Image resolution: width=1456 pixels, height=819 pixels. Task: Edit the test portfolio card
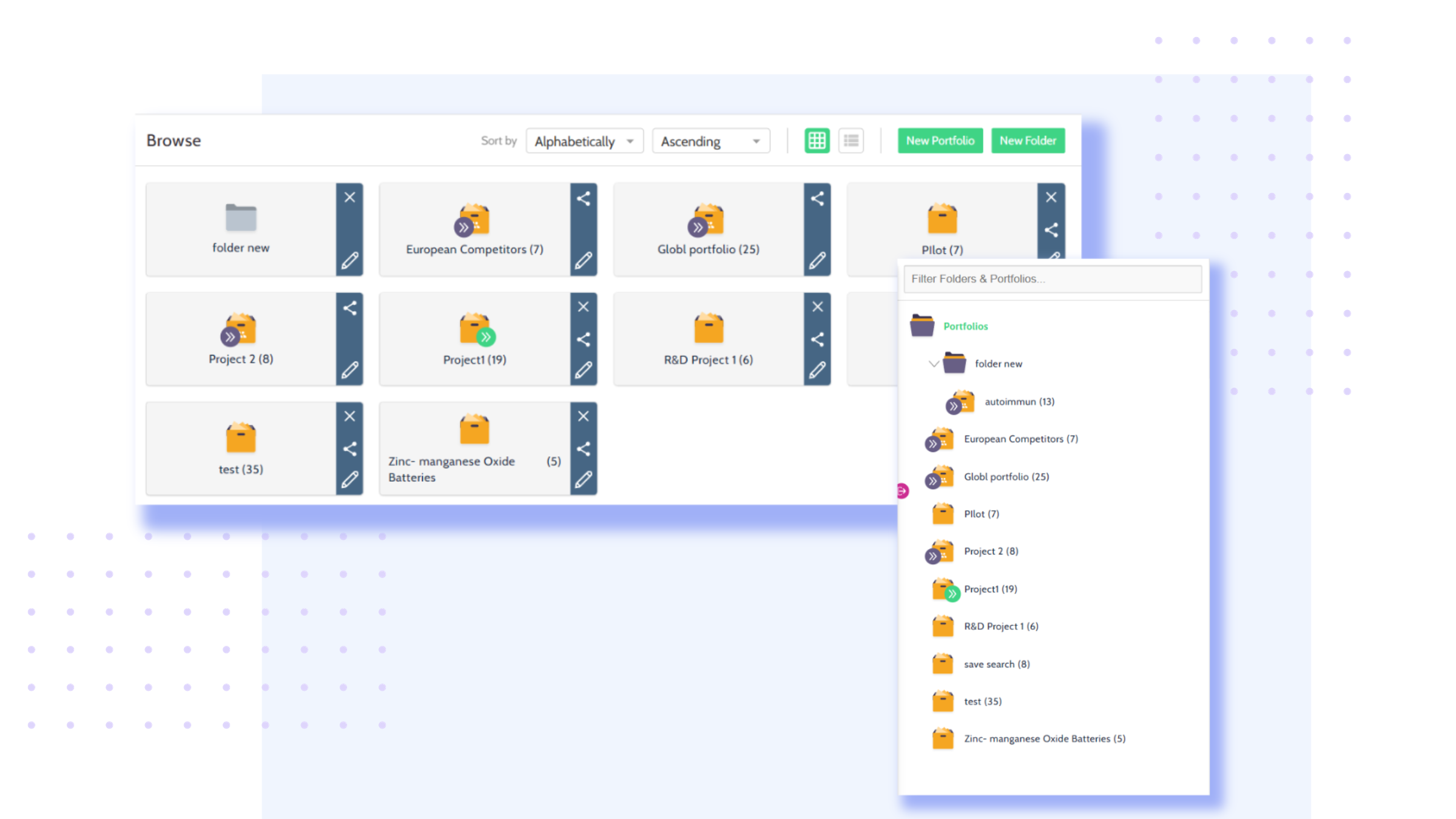(x=349, y=479)
